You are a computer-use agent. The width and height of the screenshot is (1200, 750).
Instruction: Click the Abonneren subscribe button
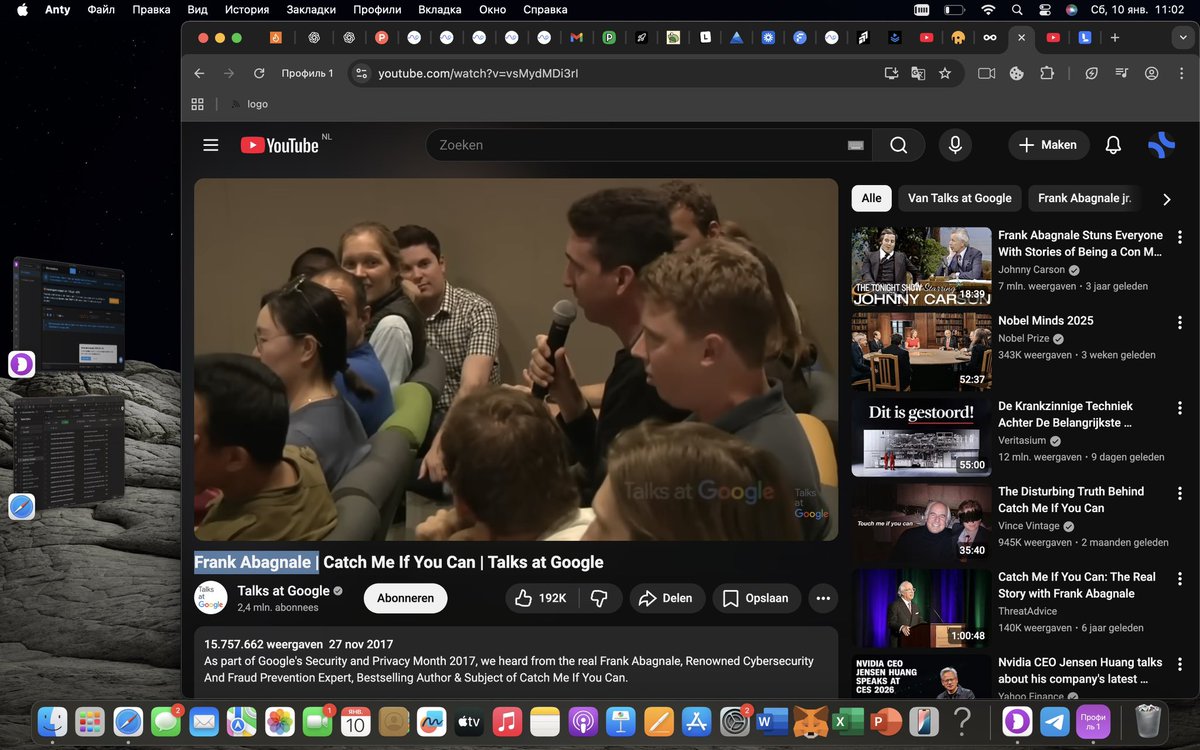tap(405, 598)
